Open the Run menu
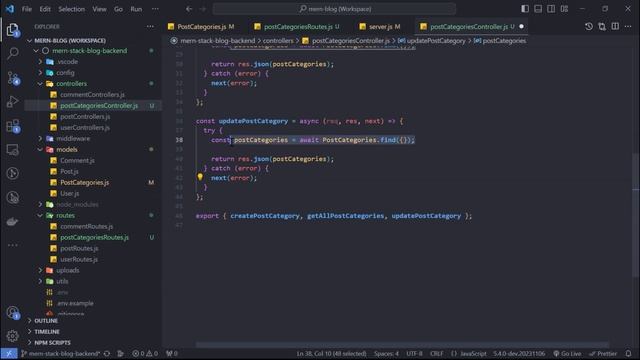640x360 pixels. 136,9
